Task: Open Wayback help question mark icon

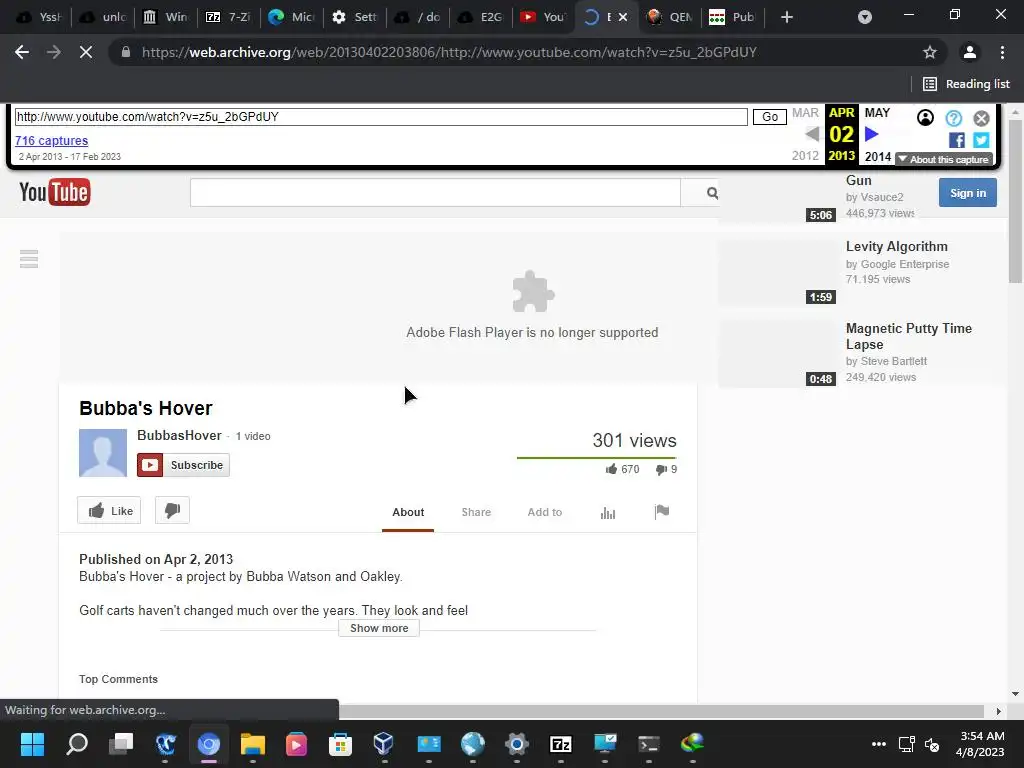Action: [953, 118]
